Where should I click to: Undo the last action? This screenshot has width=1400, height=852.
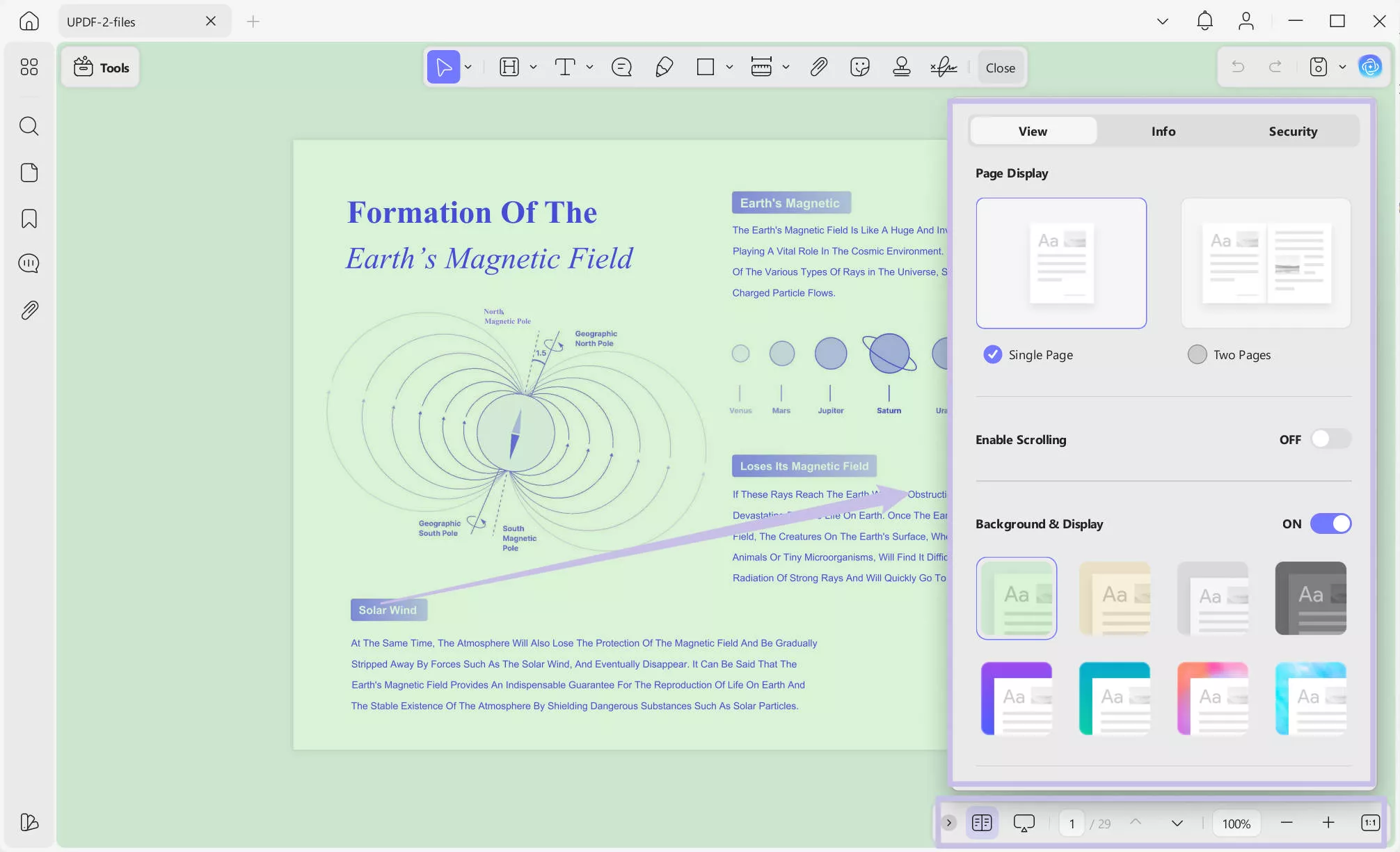tap(1238, 67)
